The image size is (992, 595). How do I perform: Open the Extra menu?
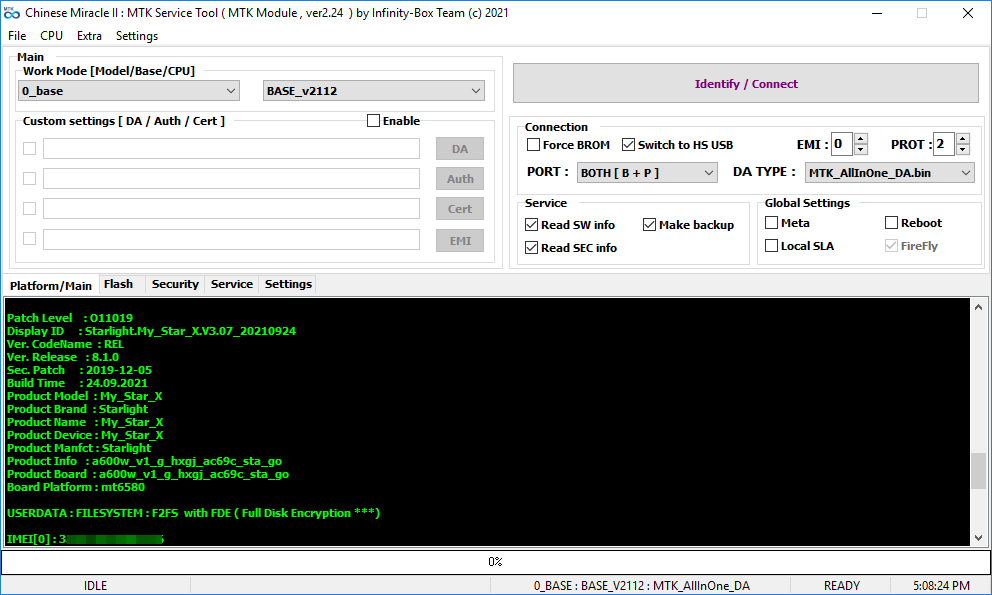pyautogui.click(x=89, y=36)
